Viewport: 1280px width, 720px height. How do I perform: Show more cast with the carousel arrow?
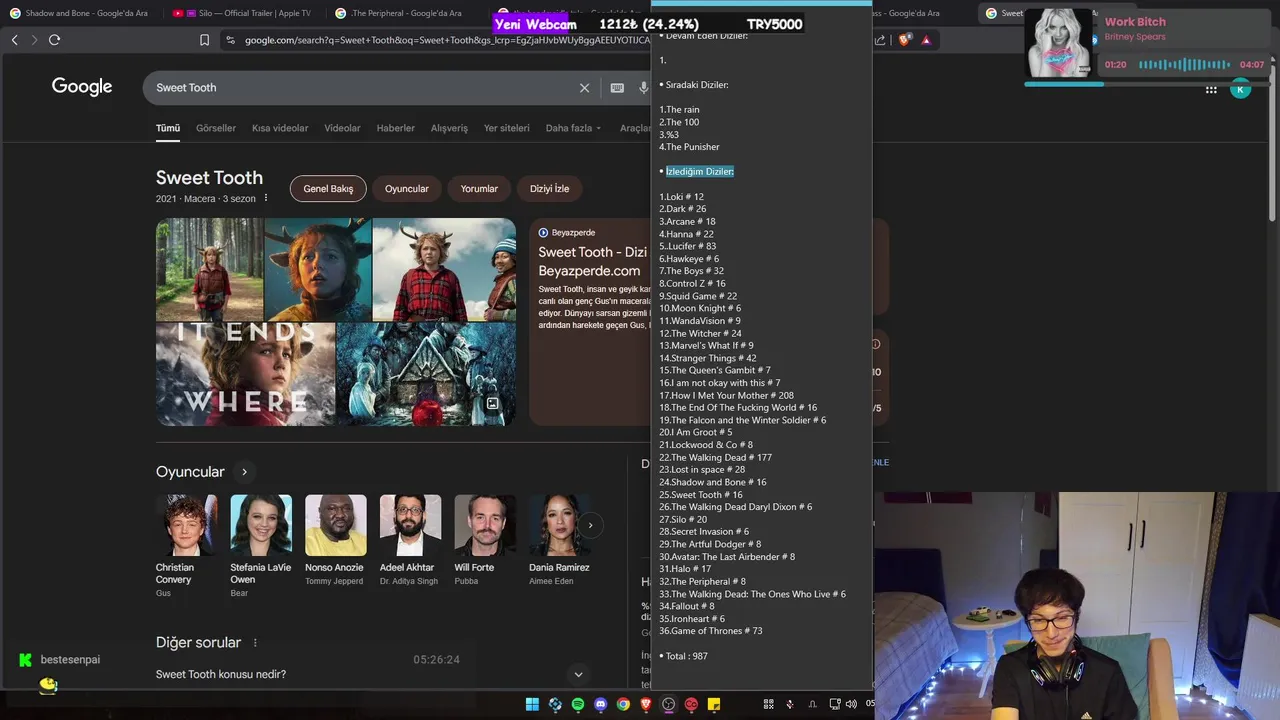pos(590,525)
